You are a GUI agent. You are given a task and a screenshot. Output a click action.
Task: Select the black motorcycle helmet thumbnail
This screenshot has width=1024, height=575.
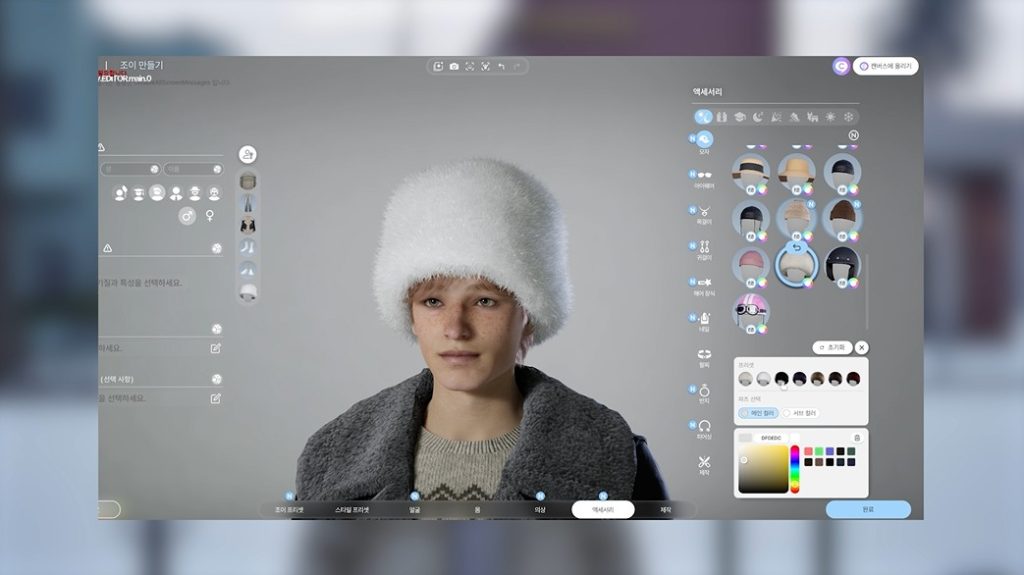842,265
